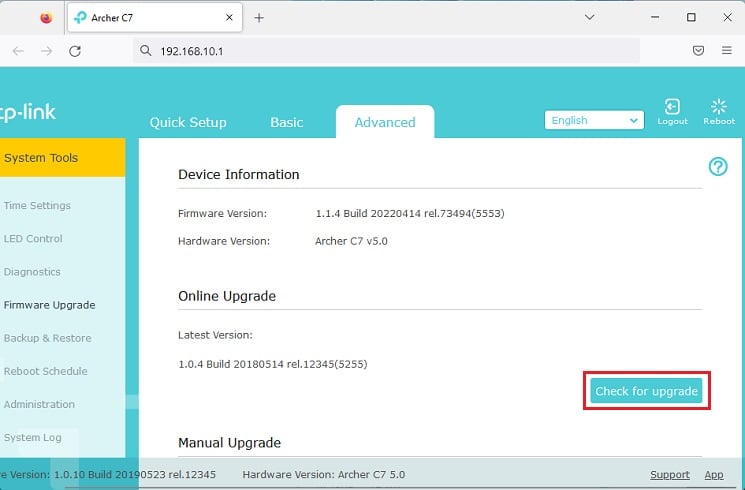Click the Firefox icon in the tab bar
This screenshot has width=745, height=490.
pyautogui.click(x=46, y=18)
